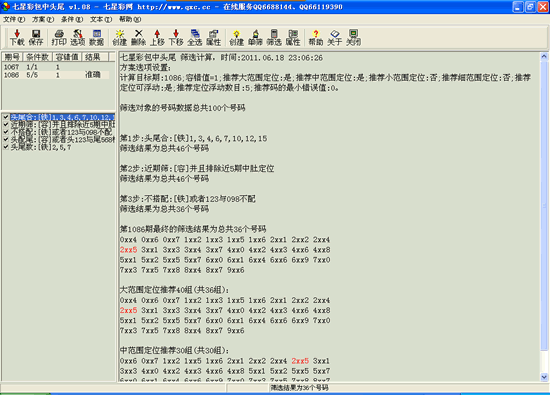Open the 方案 menu
This screenshot has width=550, height=395.
coord(43,19)
